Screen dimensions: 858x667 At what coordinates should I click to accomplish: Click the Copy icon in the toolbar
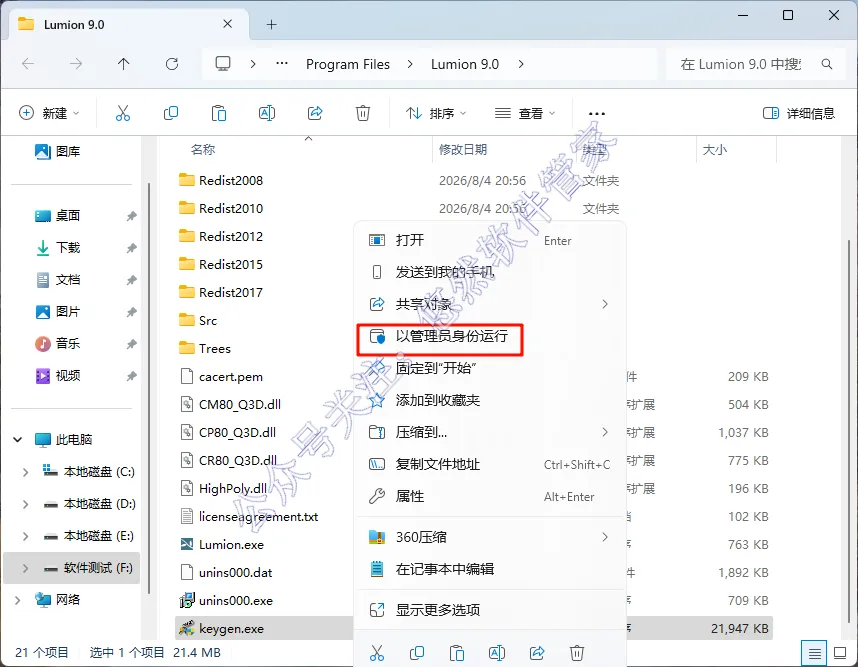(x=171, y=113)
